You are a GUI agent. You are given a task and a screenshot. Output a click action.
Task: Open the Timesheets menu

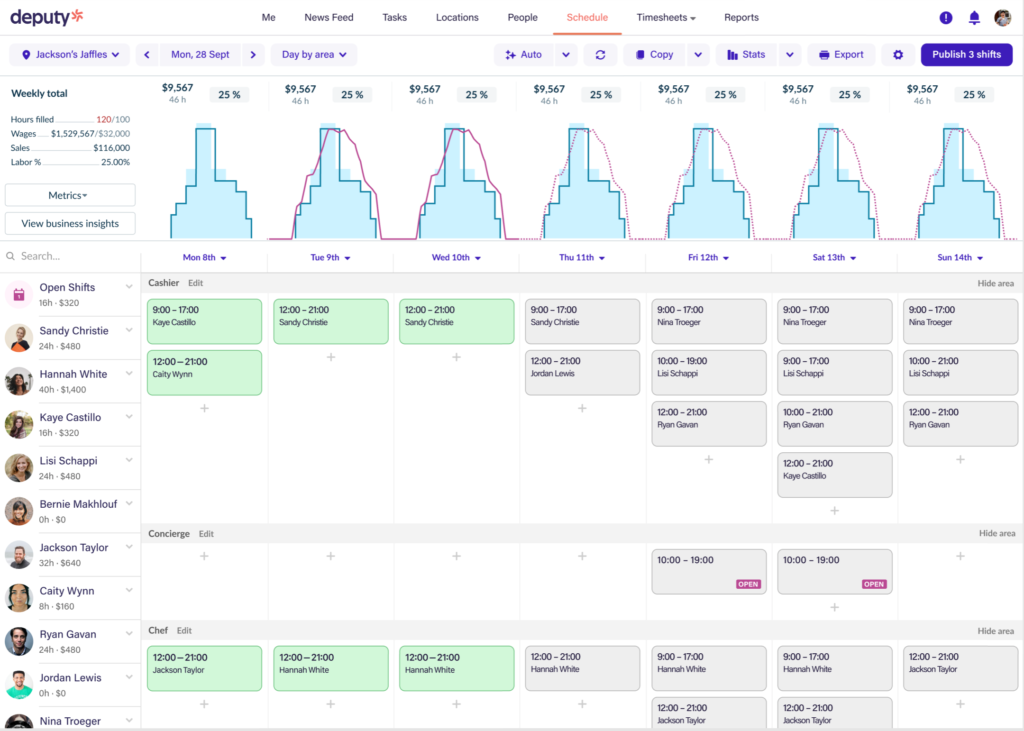(x=665, y=18)
